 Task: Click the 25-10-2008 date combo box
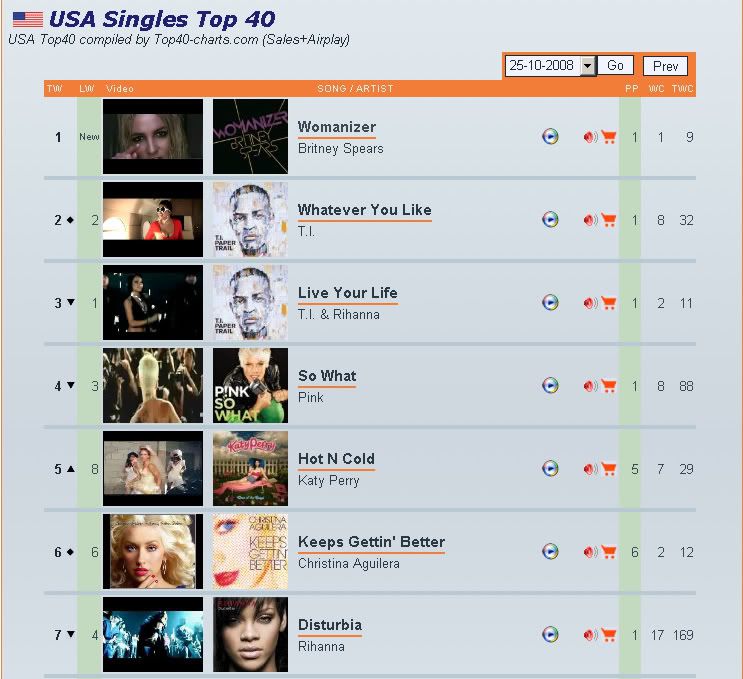pyautogui.click(x=550, y=66)
